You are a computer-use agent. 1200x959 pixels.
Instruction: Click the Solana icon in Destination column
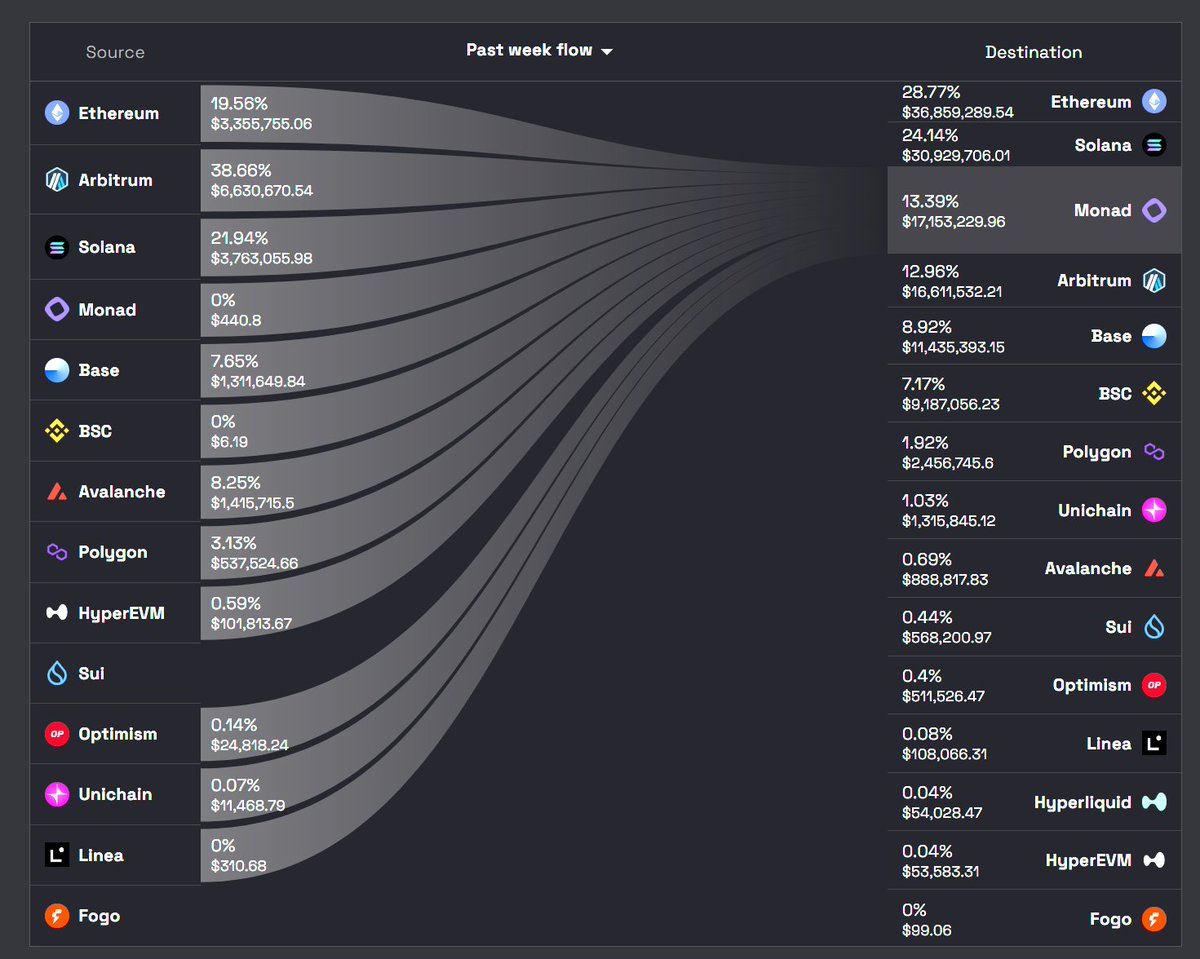[x=1154, y=145]
